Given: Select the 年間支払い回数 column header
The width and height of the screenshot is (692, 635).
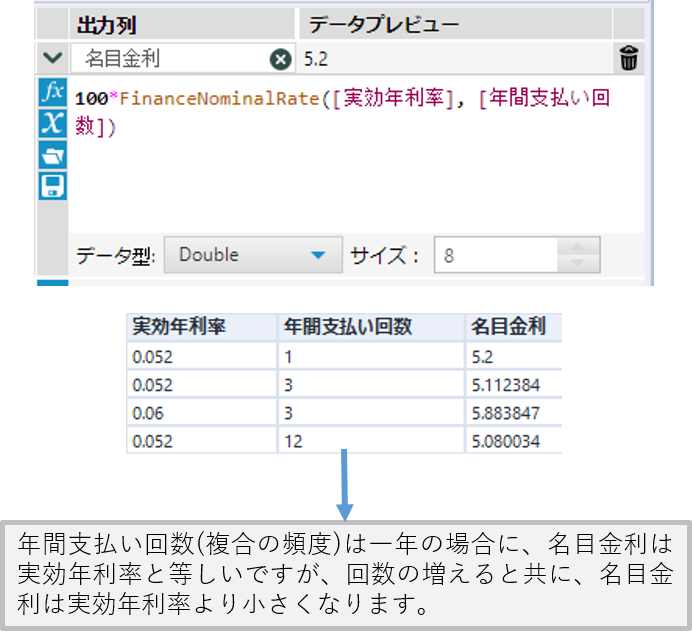Looking at the screenshot, I should (x=347, y=327).
